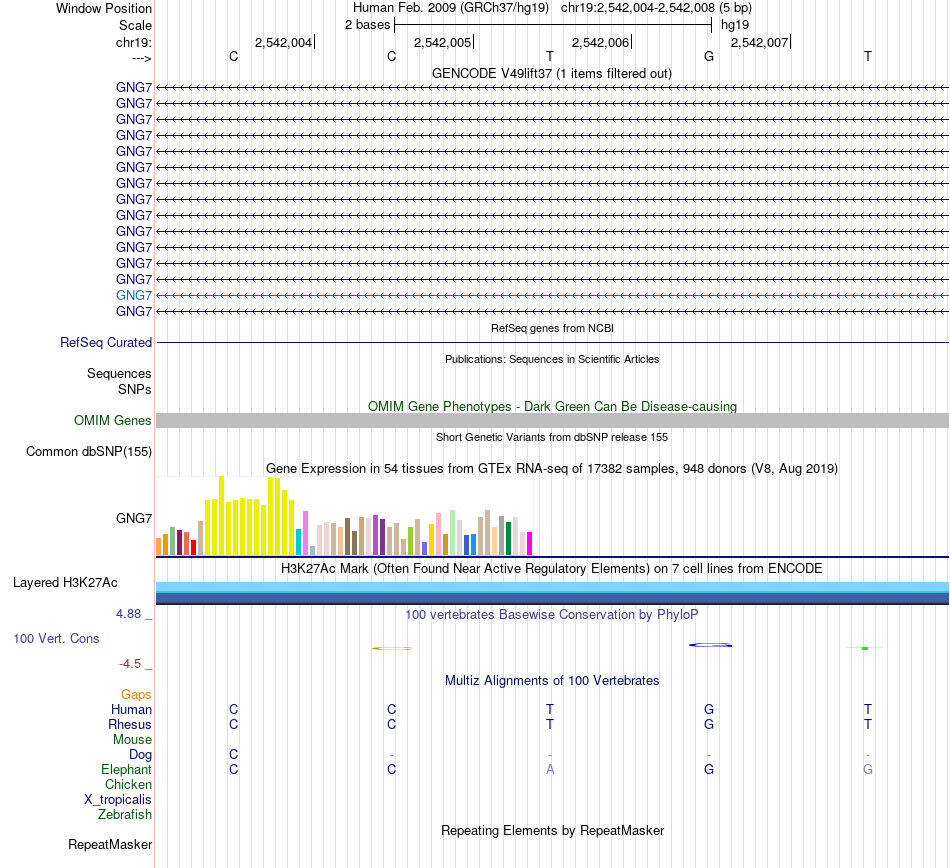
Task: Open Short Genetic Variants from dbSNP title
Action: coord(552,437)
